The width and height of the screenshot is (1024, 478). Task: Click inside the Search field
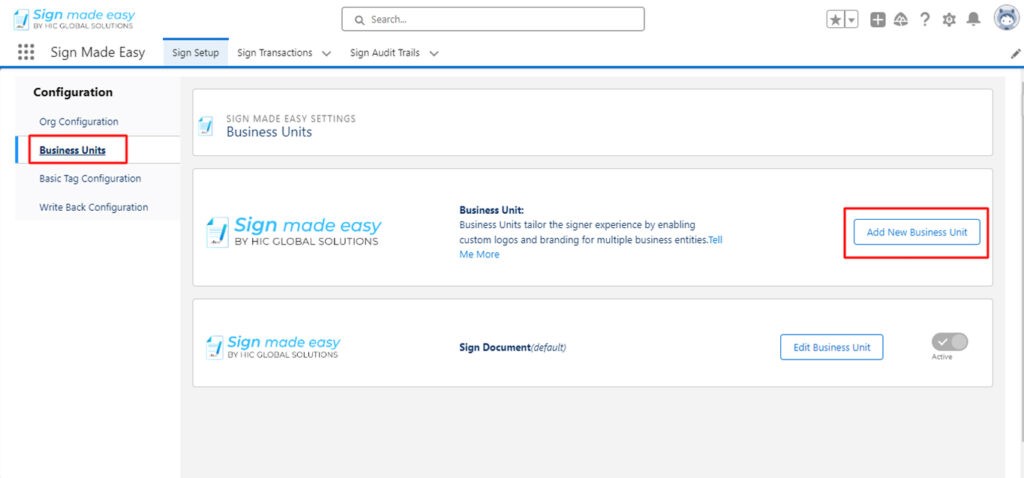pos(493,20)
